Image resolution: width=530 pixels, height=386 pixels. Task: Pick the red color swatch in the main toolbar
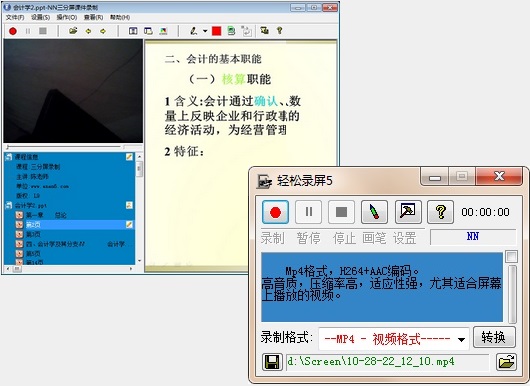pyautogui.click(x=216, y=31)
